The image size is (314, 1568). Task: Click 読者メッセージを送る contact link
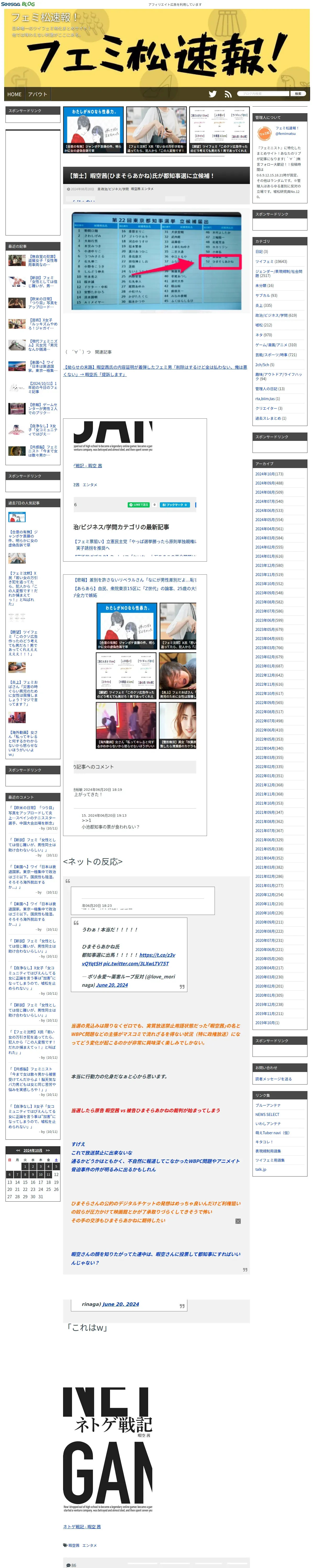[273, 1079]
